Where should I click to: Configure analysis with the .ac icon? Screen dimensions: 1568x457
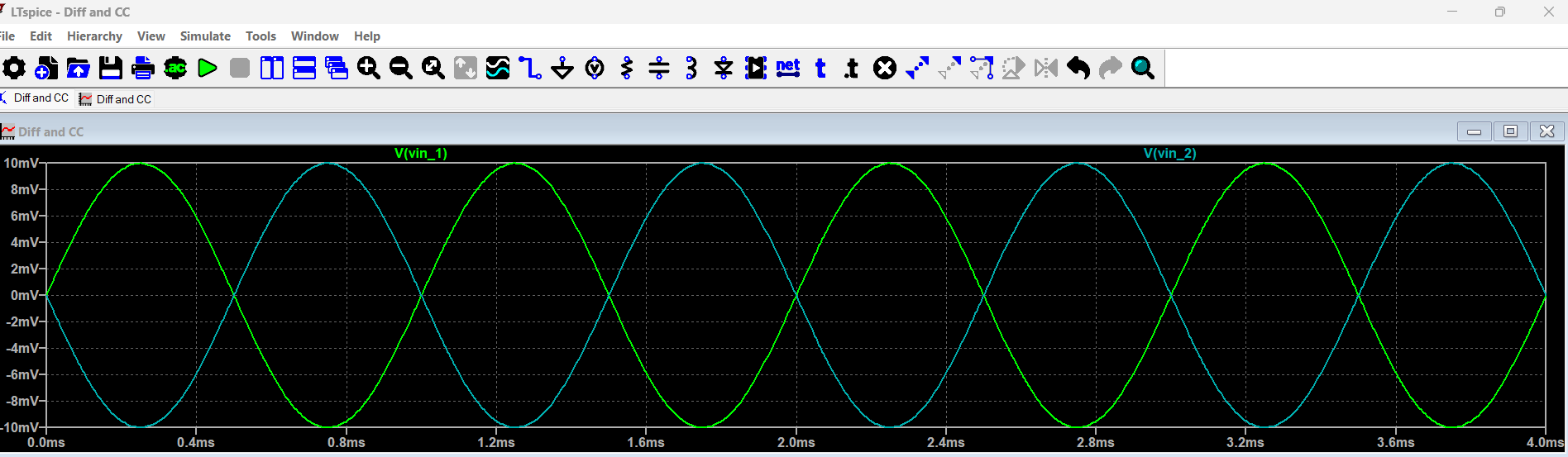[x=175, y=68]
